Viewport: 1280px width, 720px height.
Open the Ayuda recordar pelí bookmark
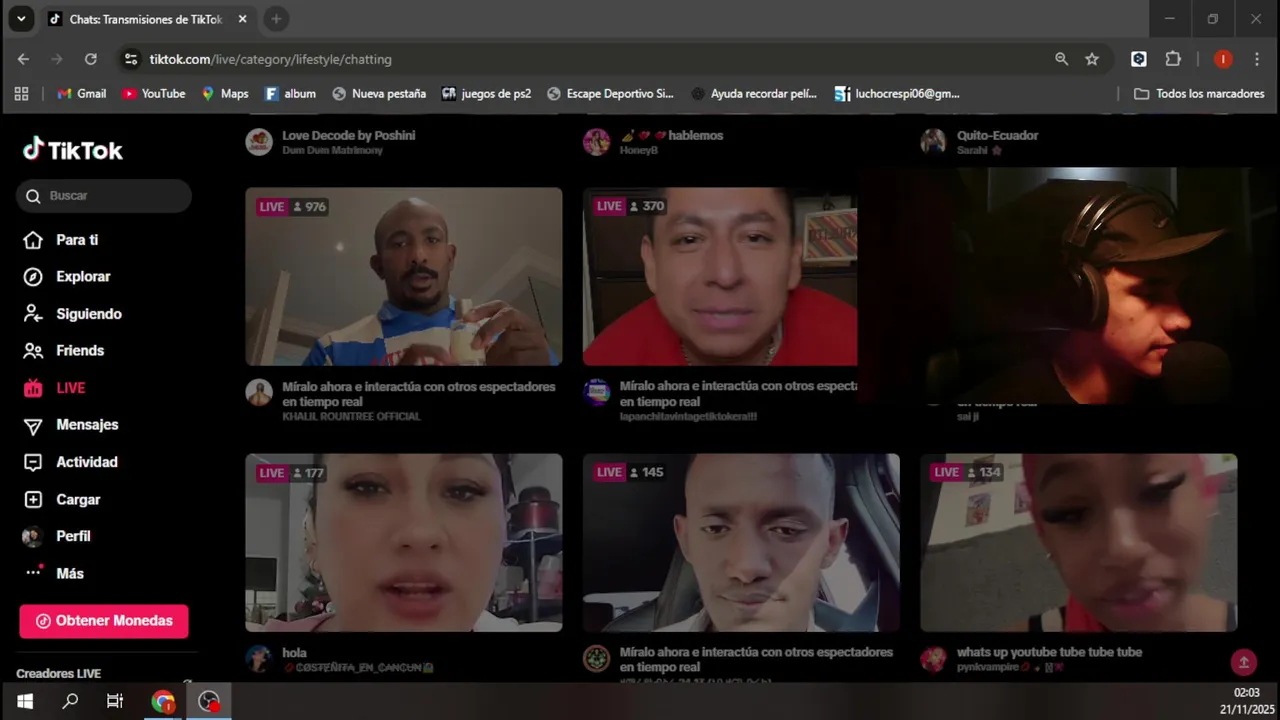[x=754, y=94]
